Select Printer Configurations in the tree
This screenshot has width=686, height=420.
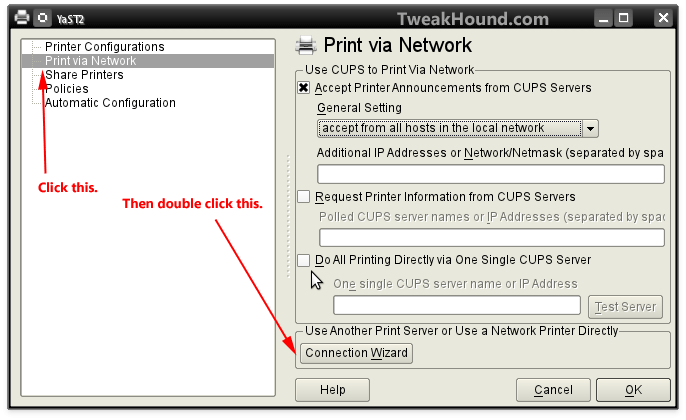click(x=105, y=47)
